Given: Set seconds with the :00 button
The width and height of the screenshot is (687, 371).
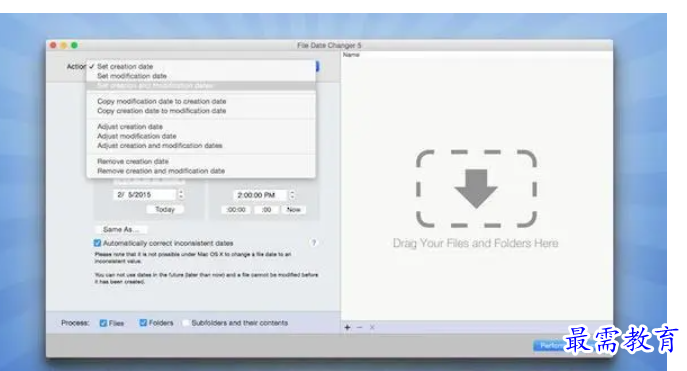Looking at the screenshot, I should click(x=266, y=210).
